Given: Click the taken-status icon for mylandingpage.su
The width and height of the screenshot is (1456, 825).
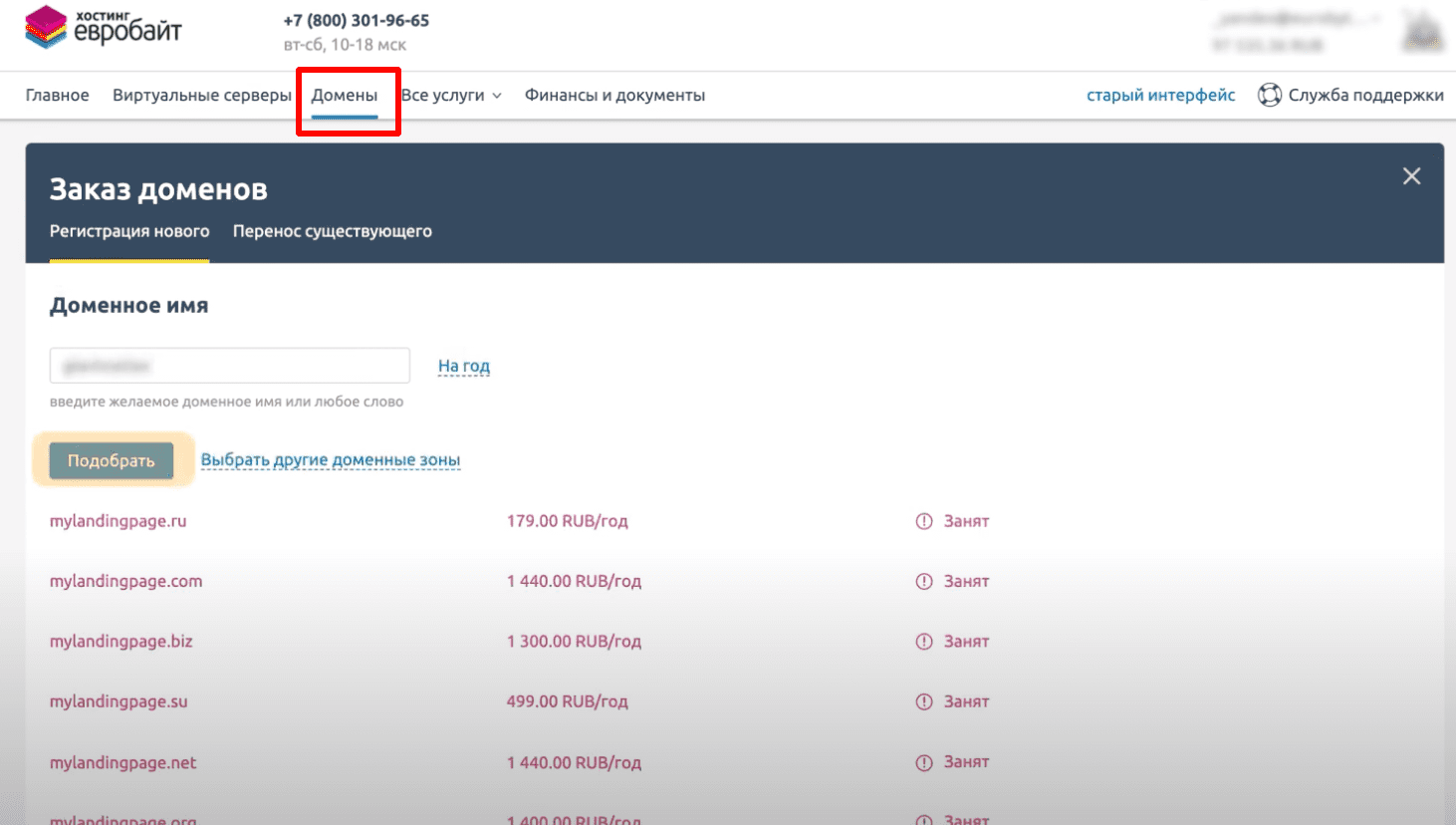Looking at the screenshot, I should pos(924,701).
